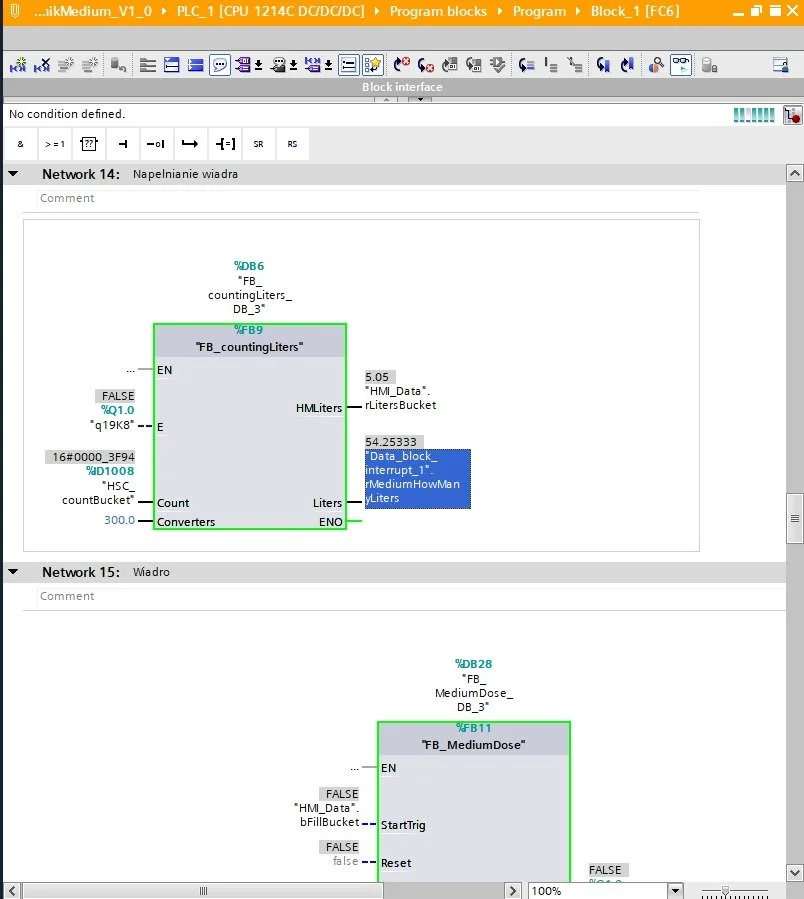804x899 pixels.
Task: Open zoom level 100% dropdown arrow
Action: [676, 890]
